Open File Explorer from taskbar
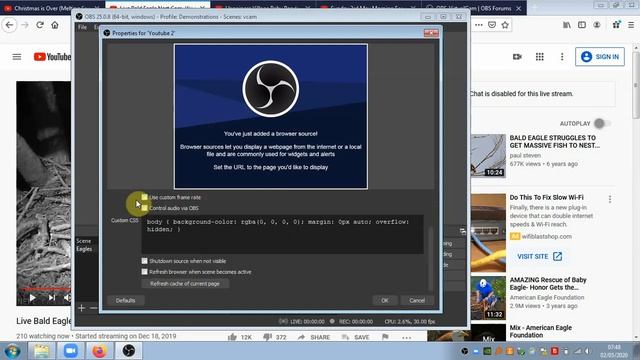This screenshot has height=360, width=640. 41,351
